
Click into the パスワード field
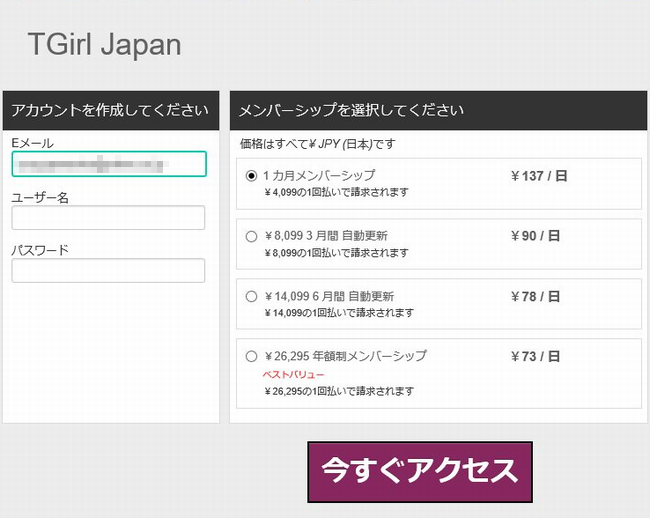tap(108, 271)
